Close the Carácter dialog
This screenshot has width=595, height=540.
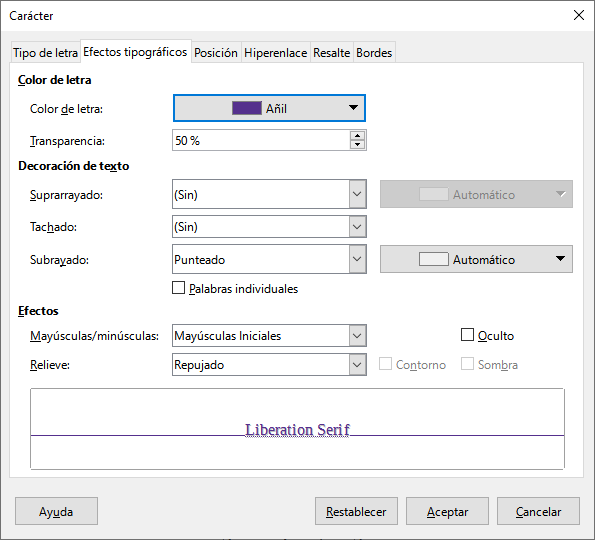[579, 16]
